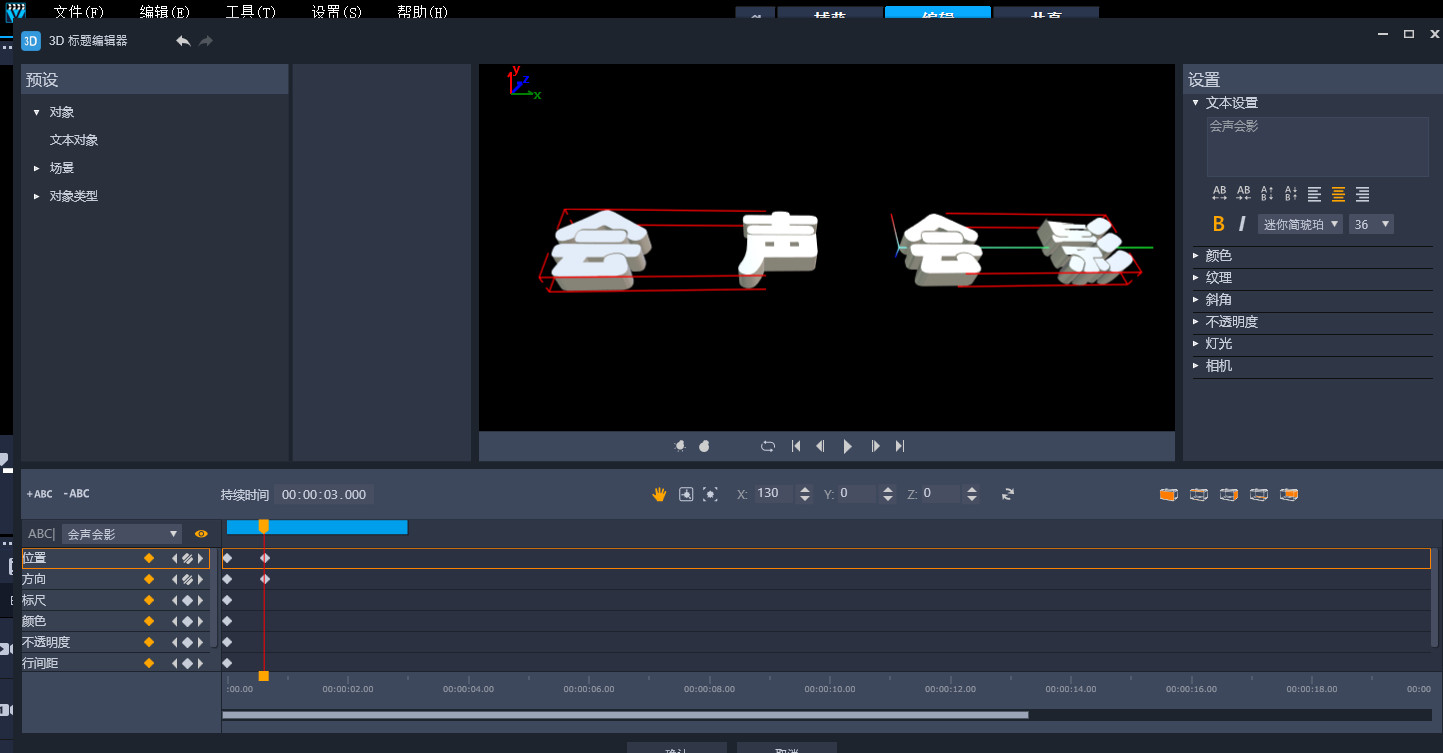Step to next frame
This screenshot has height=753, width=1443.
click(x=875, y=446)
